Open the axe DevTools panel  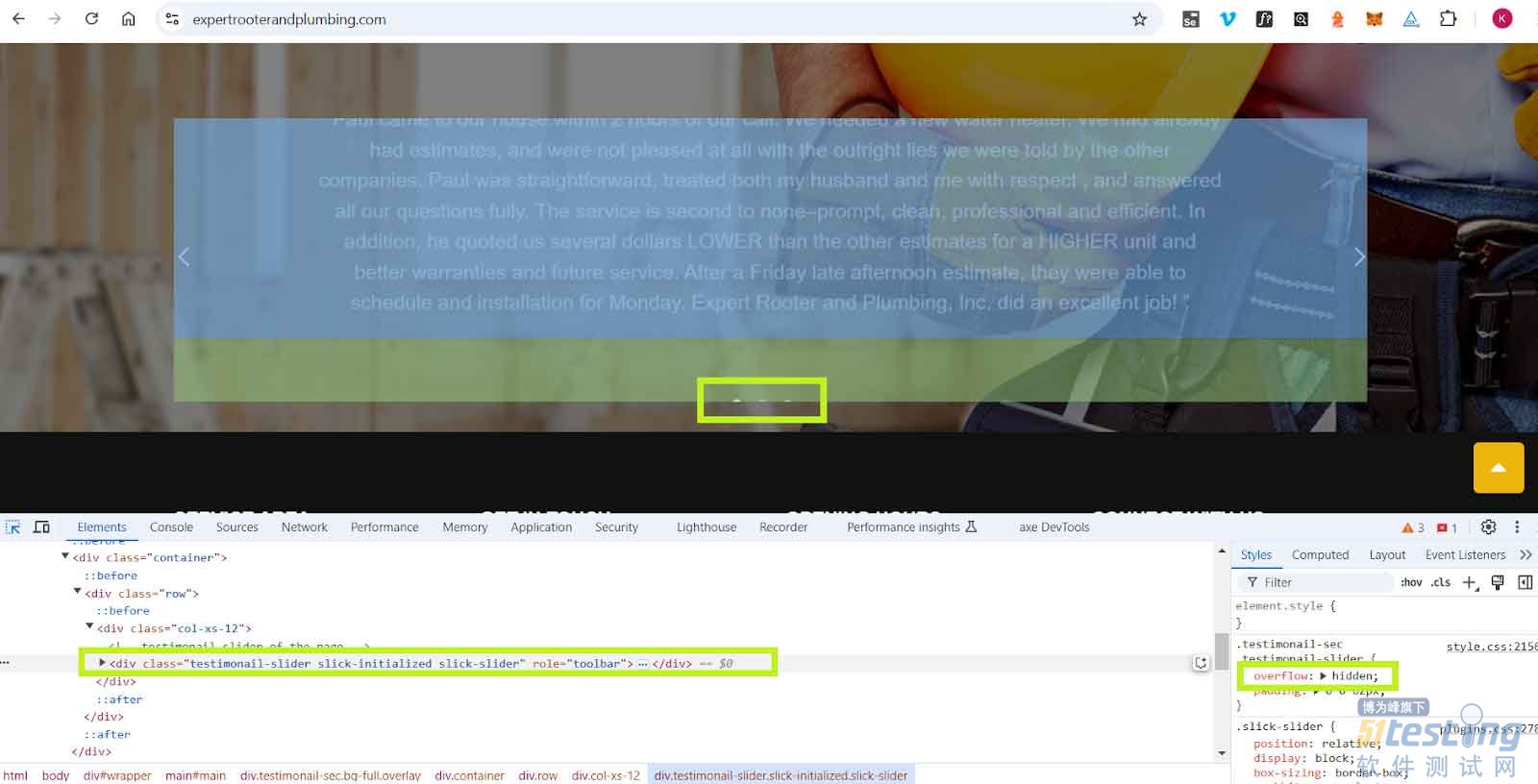1054,527
